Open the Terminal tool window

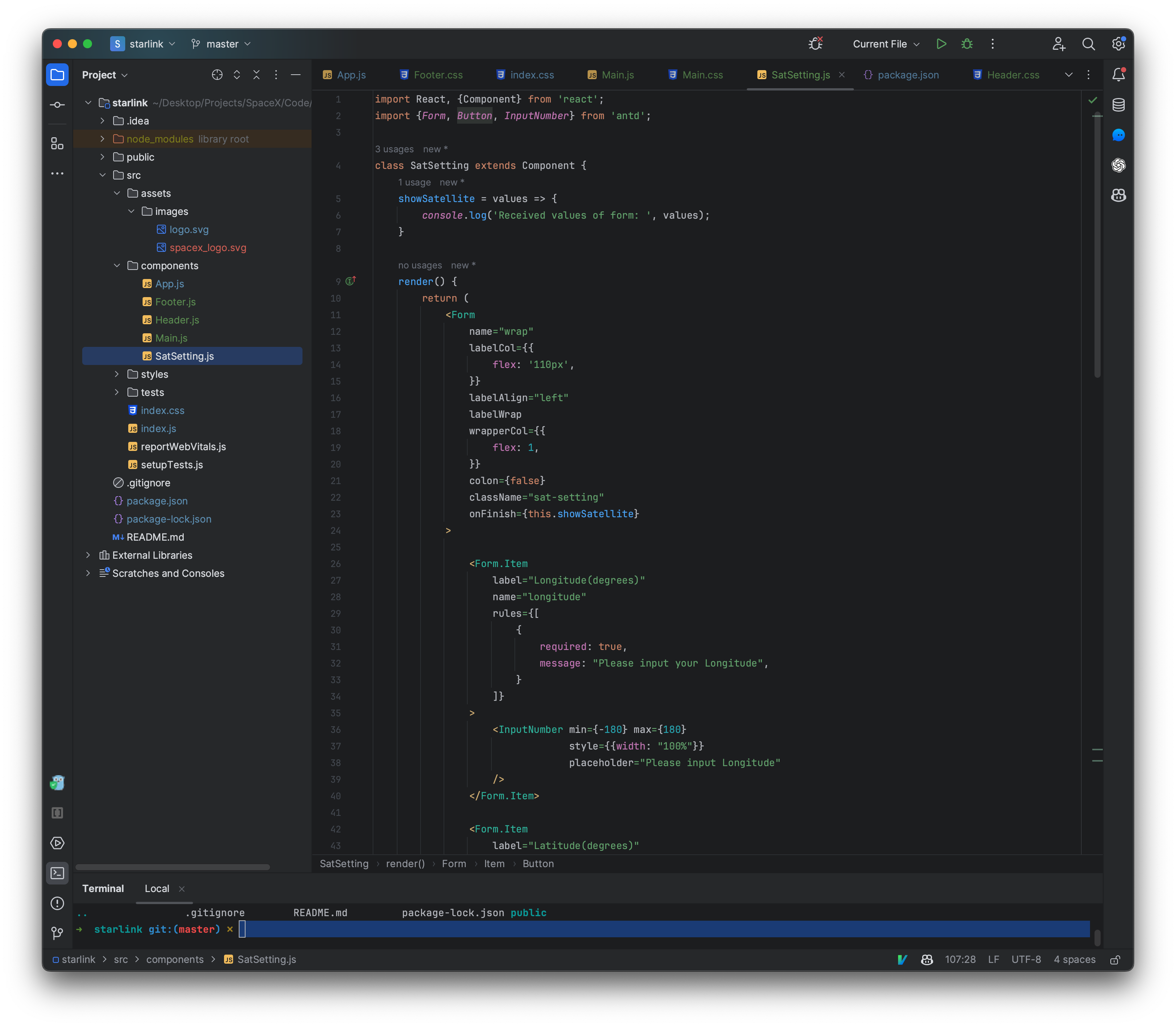57,873
